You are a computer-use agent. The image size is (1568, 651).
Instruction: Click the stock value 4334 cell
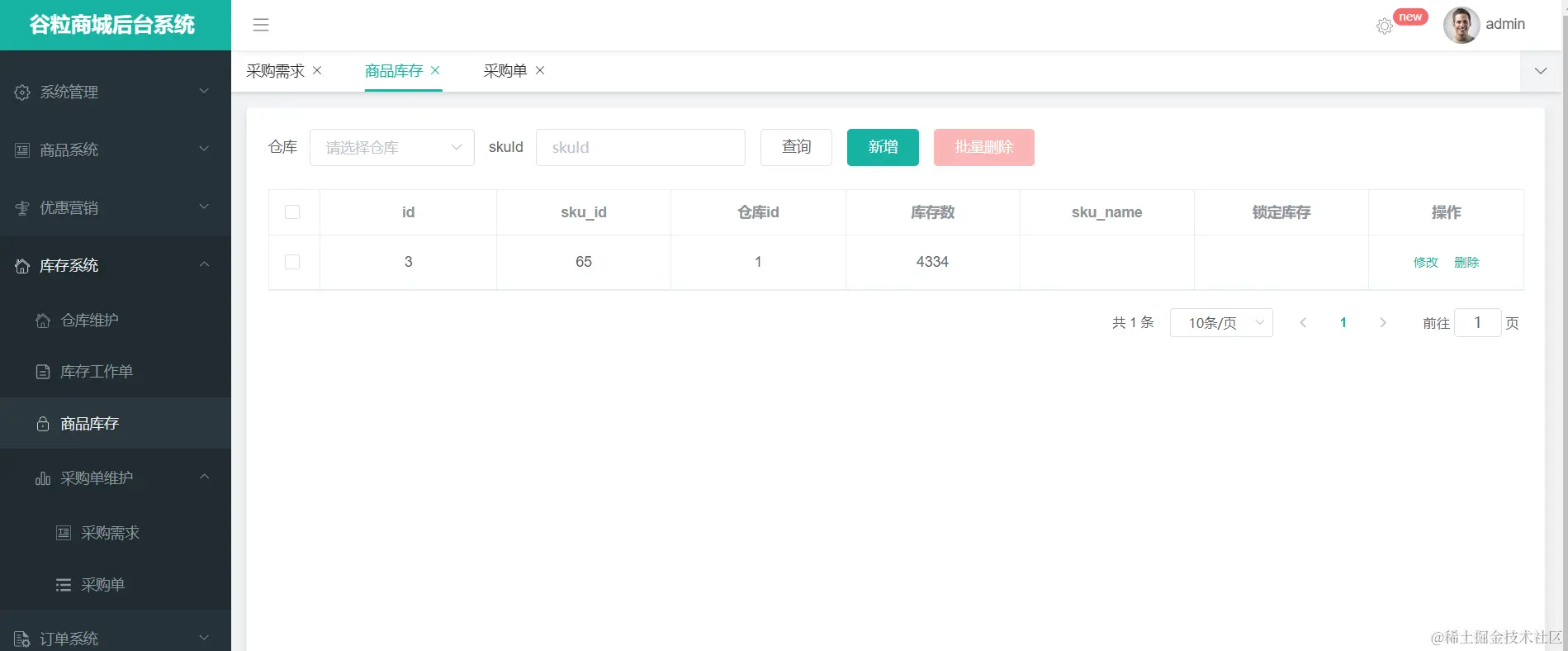(933, 262)
